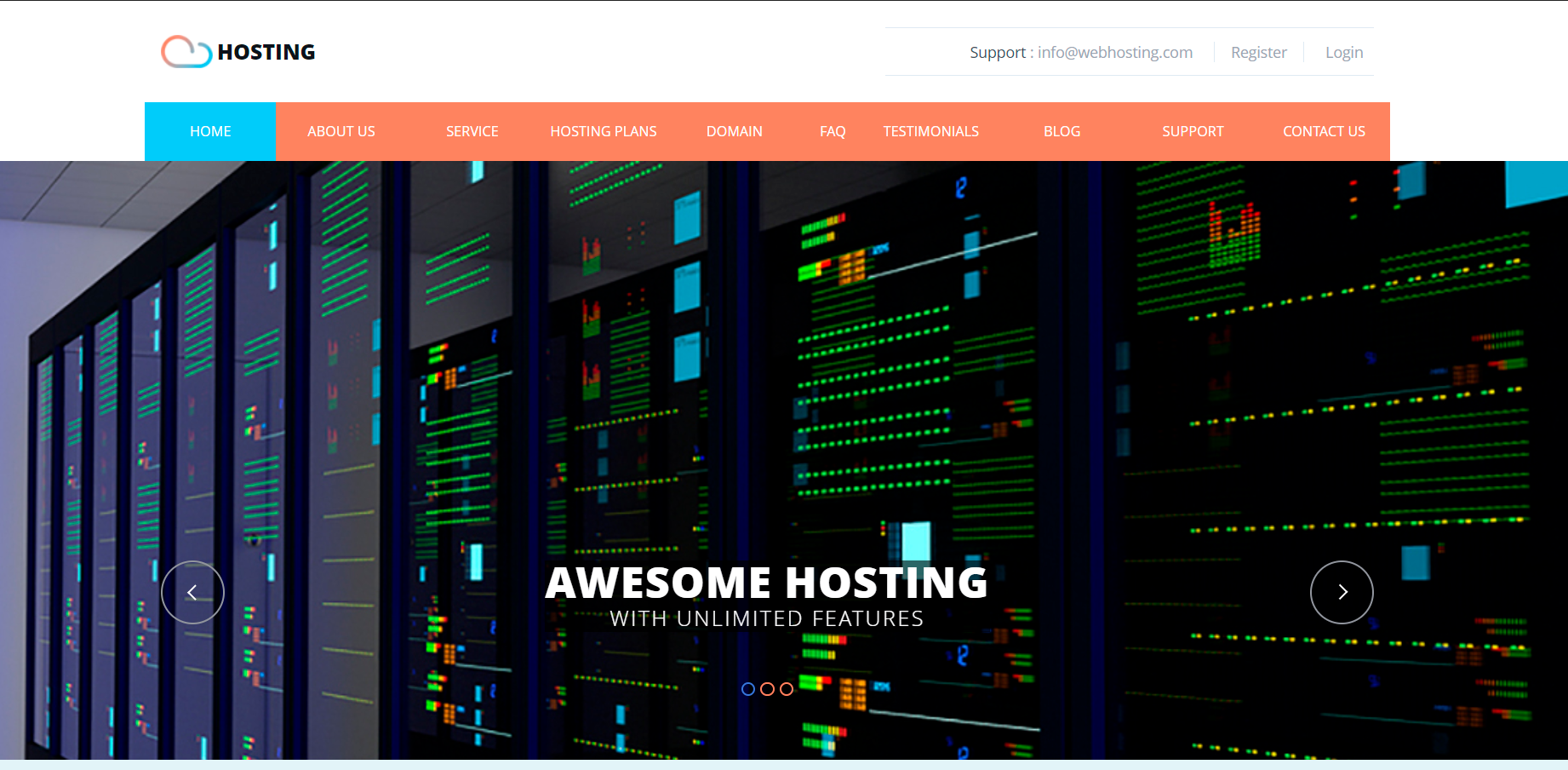The height and width of the screenshot is (770, 1568).
Task: Navigate to the BLOG page
Action: click(x=1062, y=131)
